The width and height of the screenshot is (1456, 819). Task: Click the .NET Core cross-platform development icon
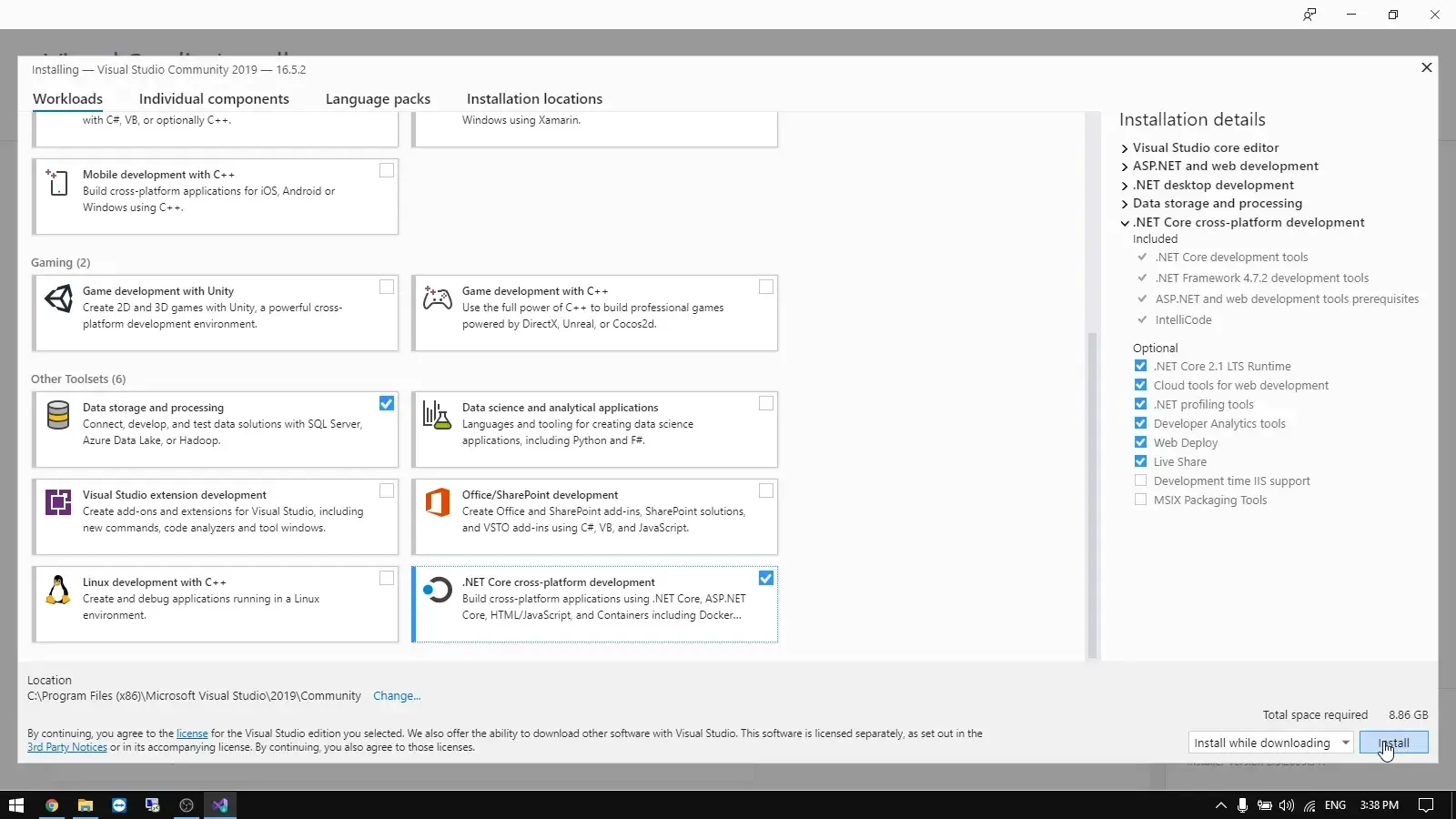[x=437, y=591]
